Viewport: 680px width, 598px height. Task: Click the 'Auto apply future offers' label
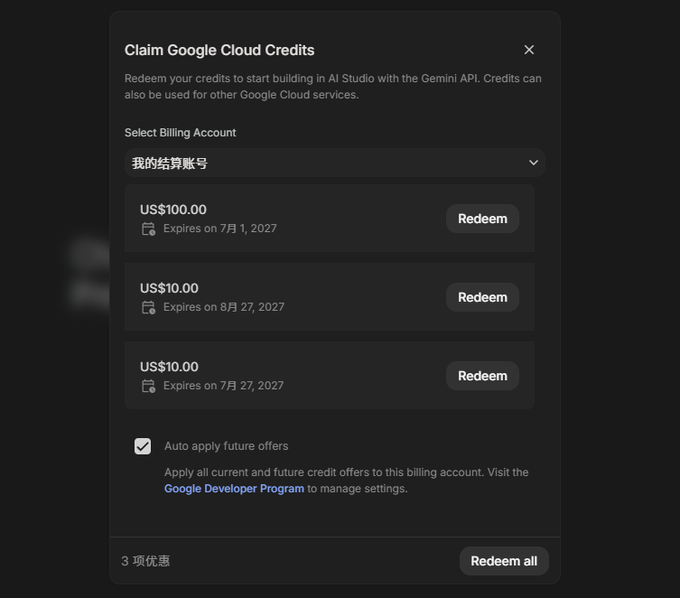pos(226,446)
